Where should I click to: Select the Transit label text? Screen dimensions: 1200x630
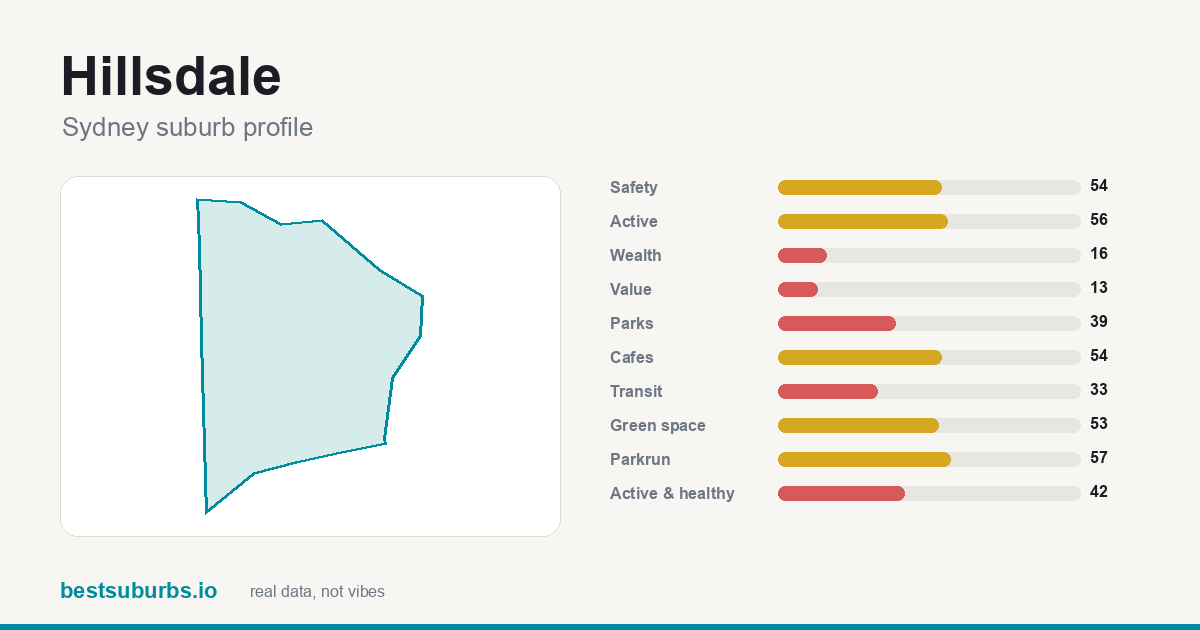point(636,392)
